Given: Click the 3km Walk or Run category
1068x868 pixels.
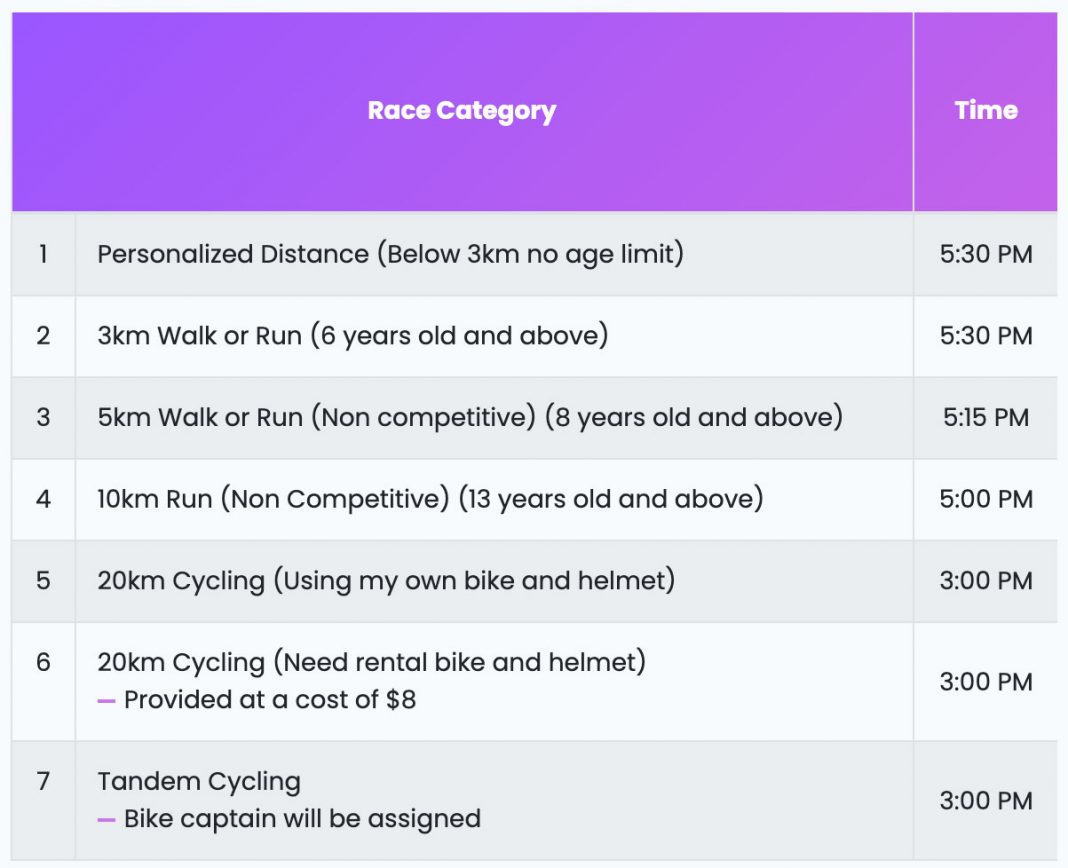Looking at the screenshot, I should tap(352, 335).
